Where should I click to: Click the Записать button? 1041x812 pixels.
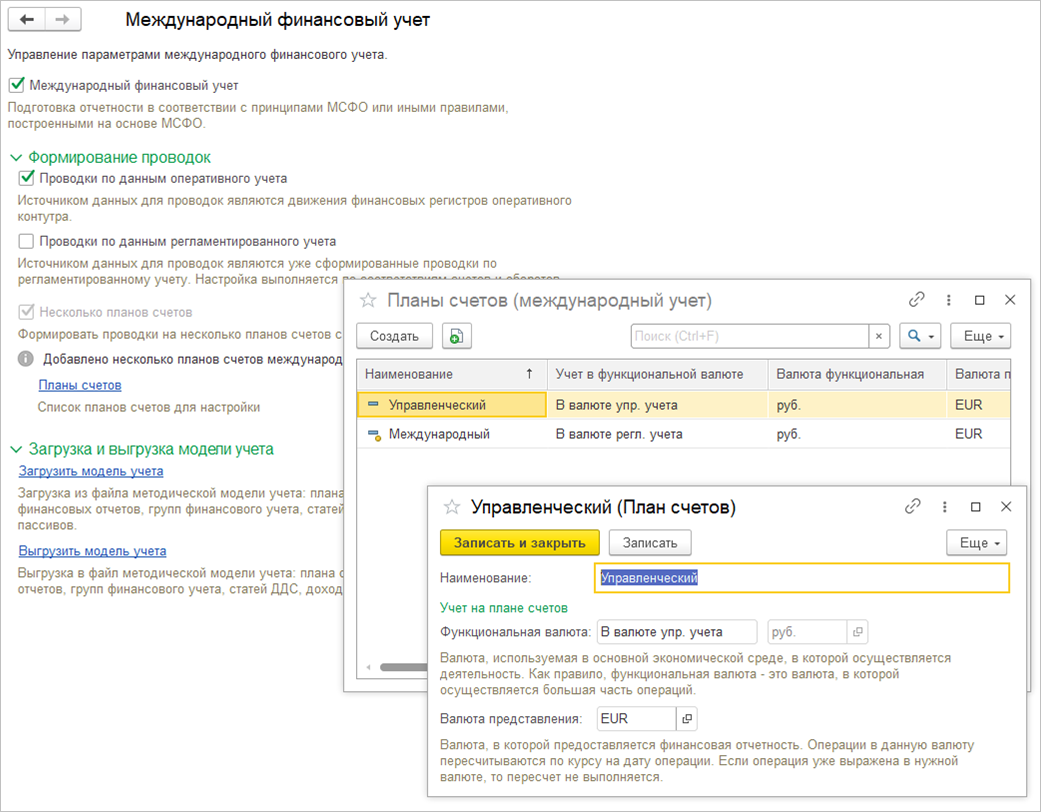650,542
